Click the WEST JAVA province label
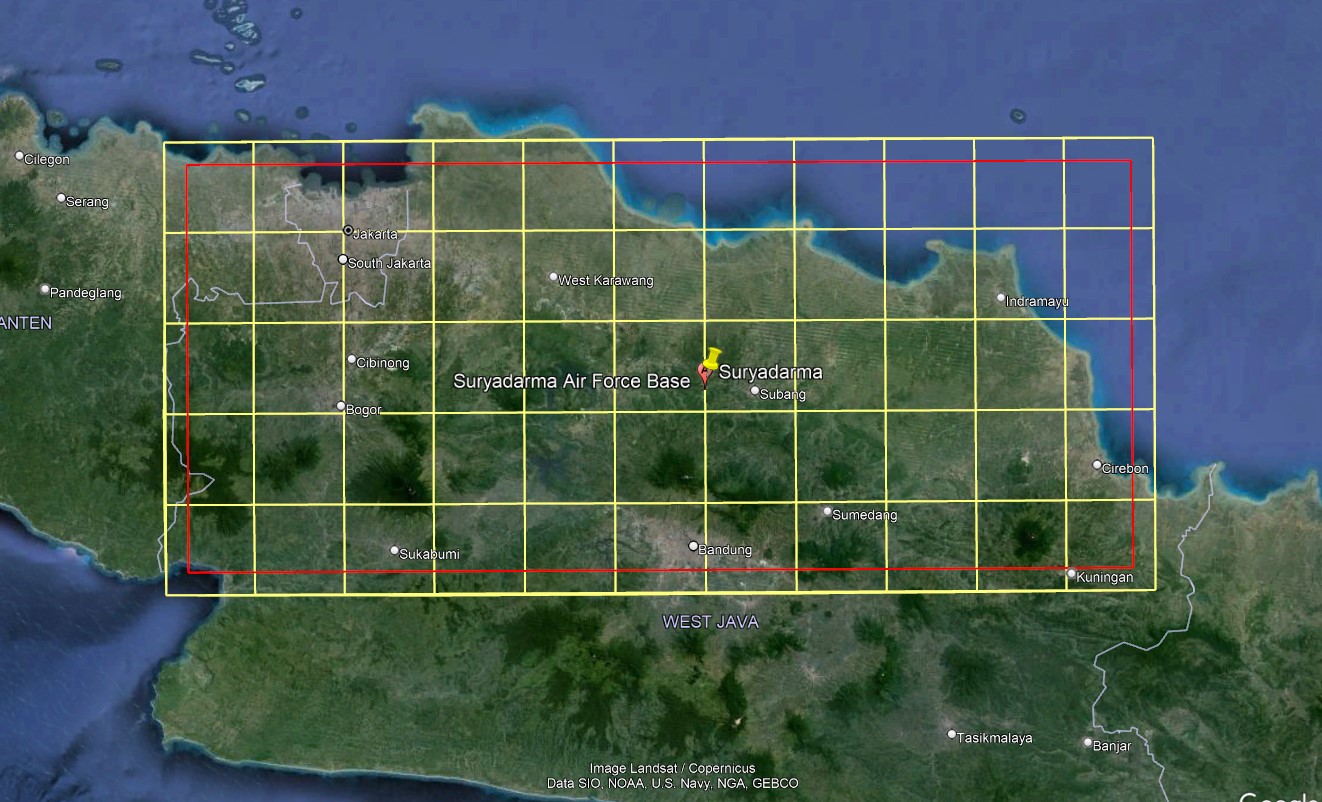Viewport: 1322px width, 802px height. (x=710, y=622)
